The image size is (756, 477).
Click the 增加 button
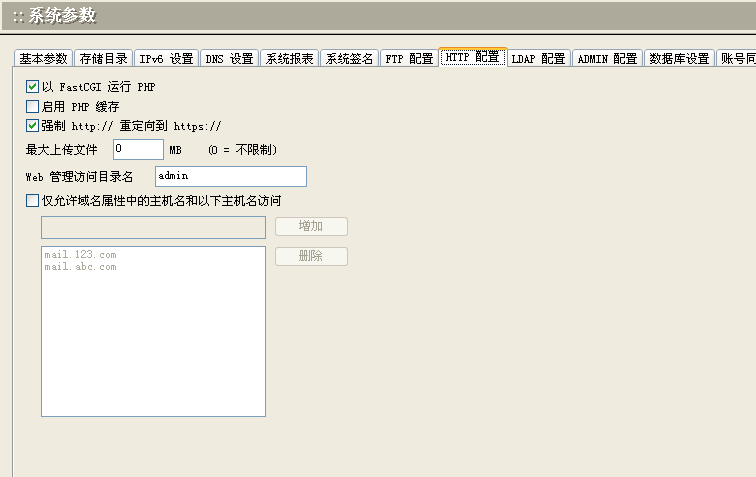pos(311,227)
